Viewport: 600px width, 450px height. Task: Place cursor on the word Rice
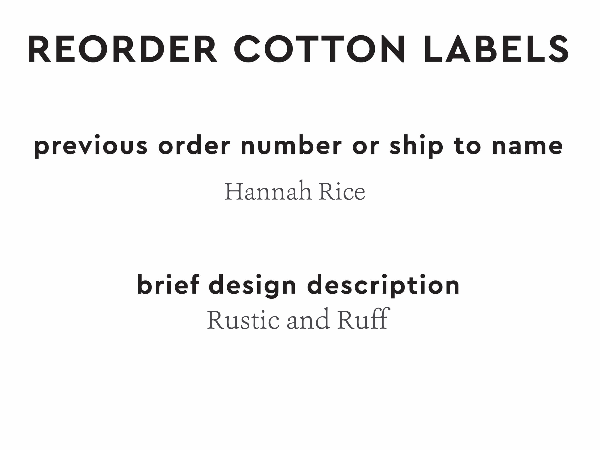tap(341, 191)
